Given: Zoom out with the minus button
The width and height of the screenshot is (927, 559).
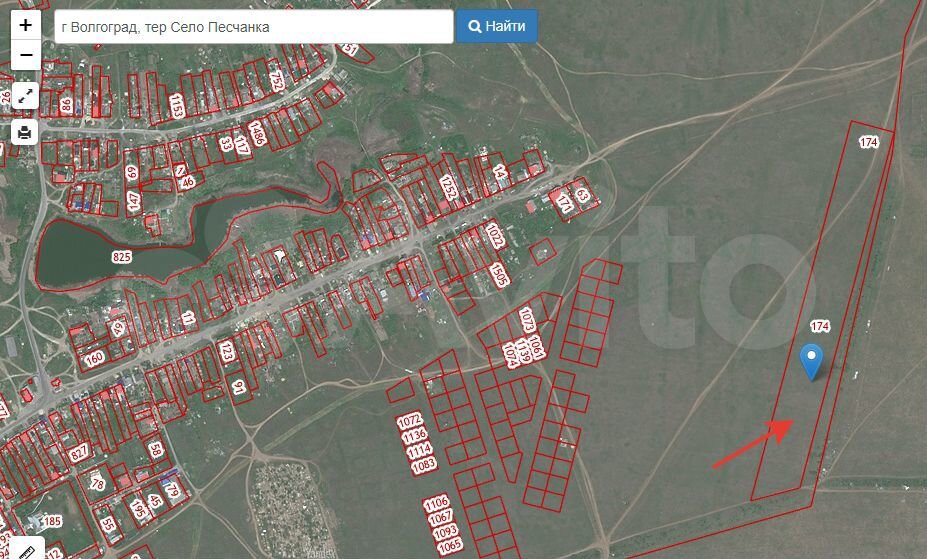Looking at the screenshot, I should click(x=26, y=55).
